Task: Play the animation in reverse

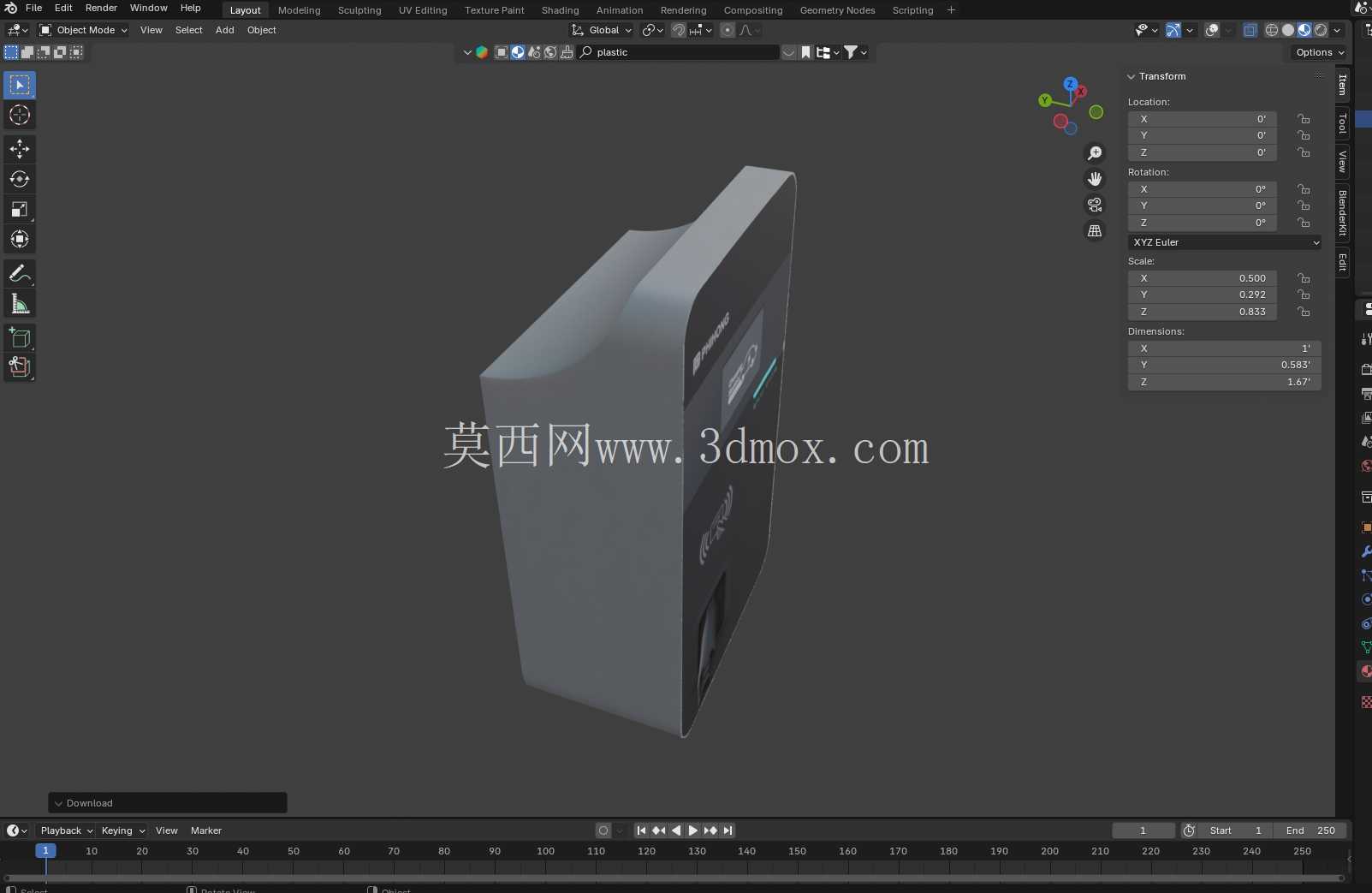Action: pos(676,830)
